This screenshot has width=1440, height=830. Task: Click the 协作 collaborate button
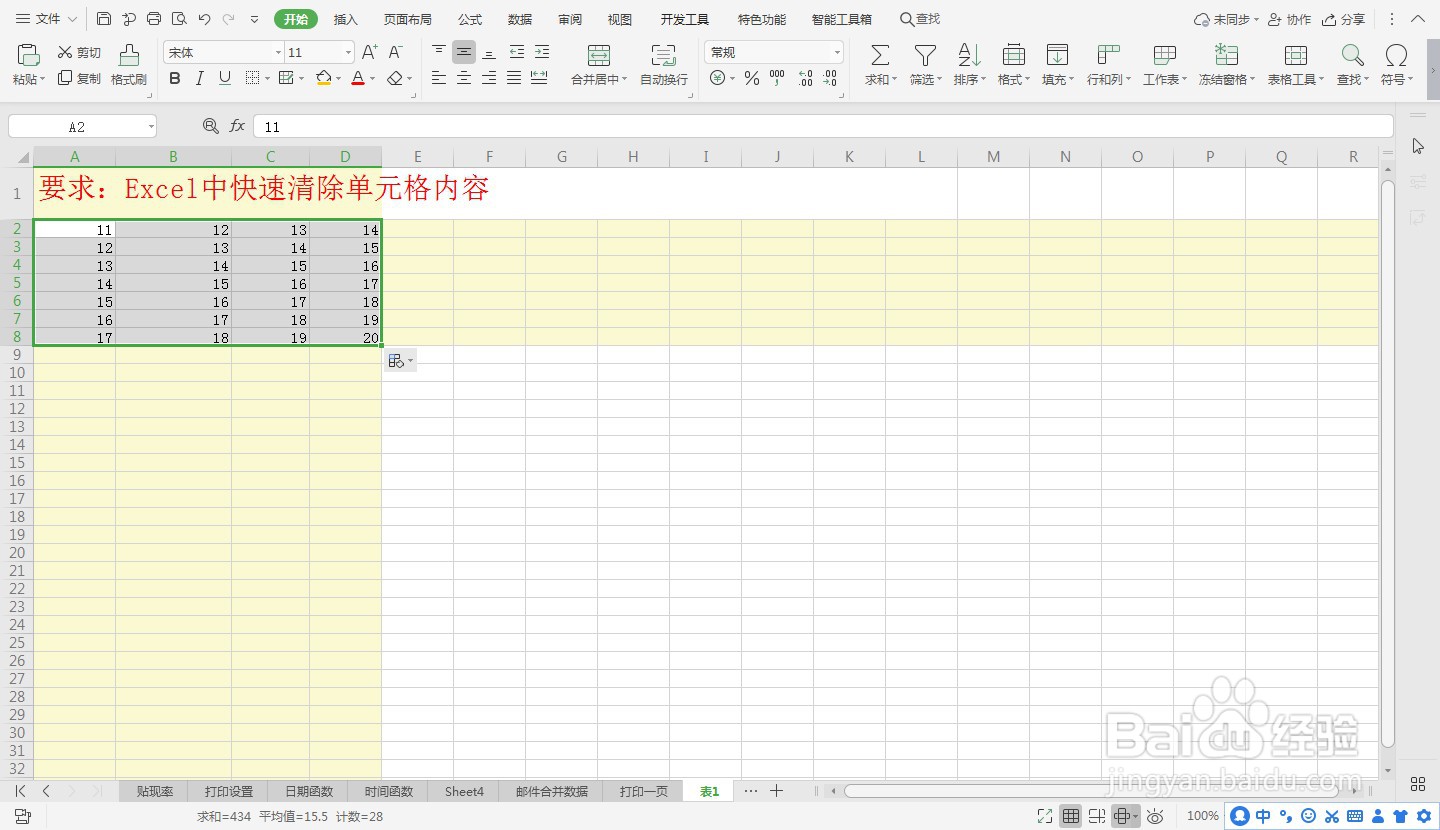point(1290,19)
